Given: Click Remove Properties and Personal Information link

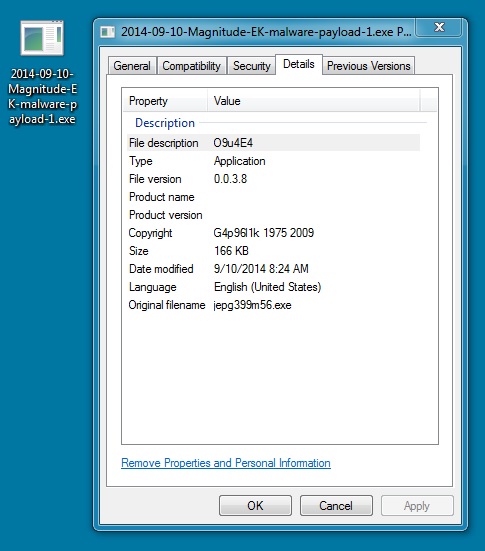Looking at the screenshot, I should tap(226, 463).
